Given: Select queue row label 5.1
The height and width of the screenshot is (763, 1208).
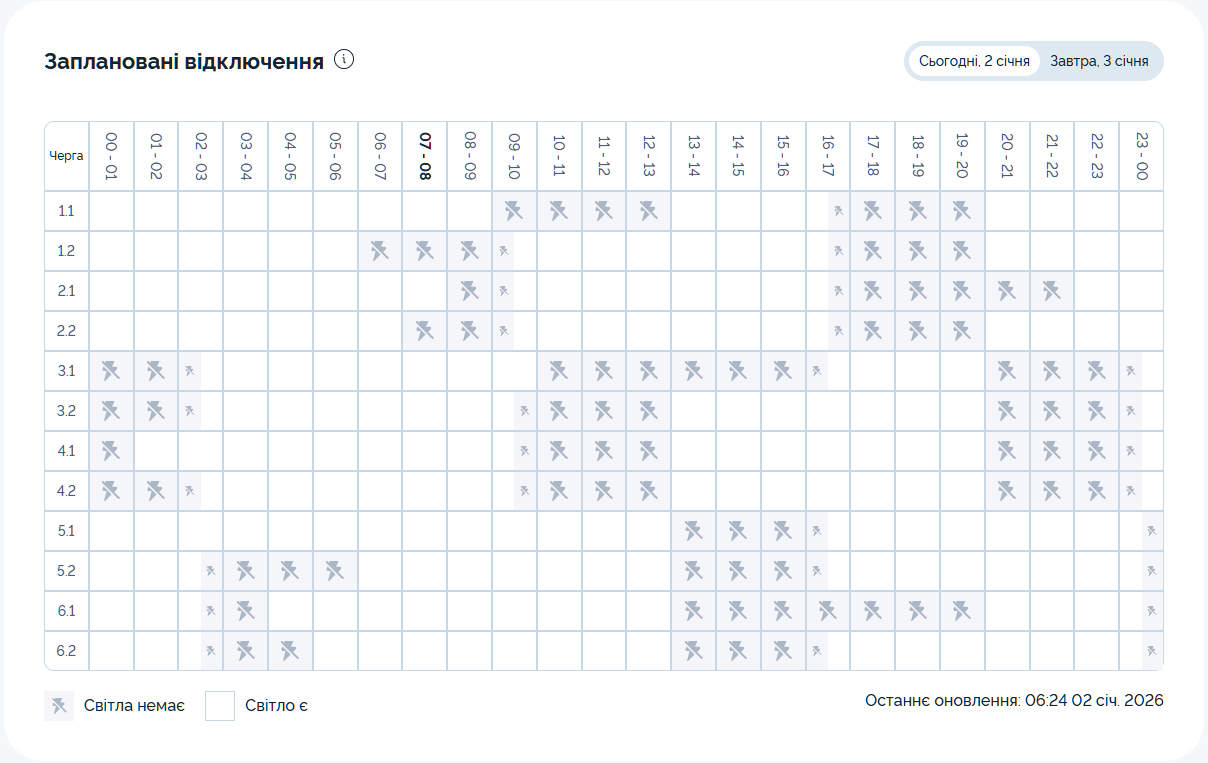Looking at the screenshot, I should 67,531.
